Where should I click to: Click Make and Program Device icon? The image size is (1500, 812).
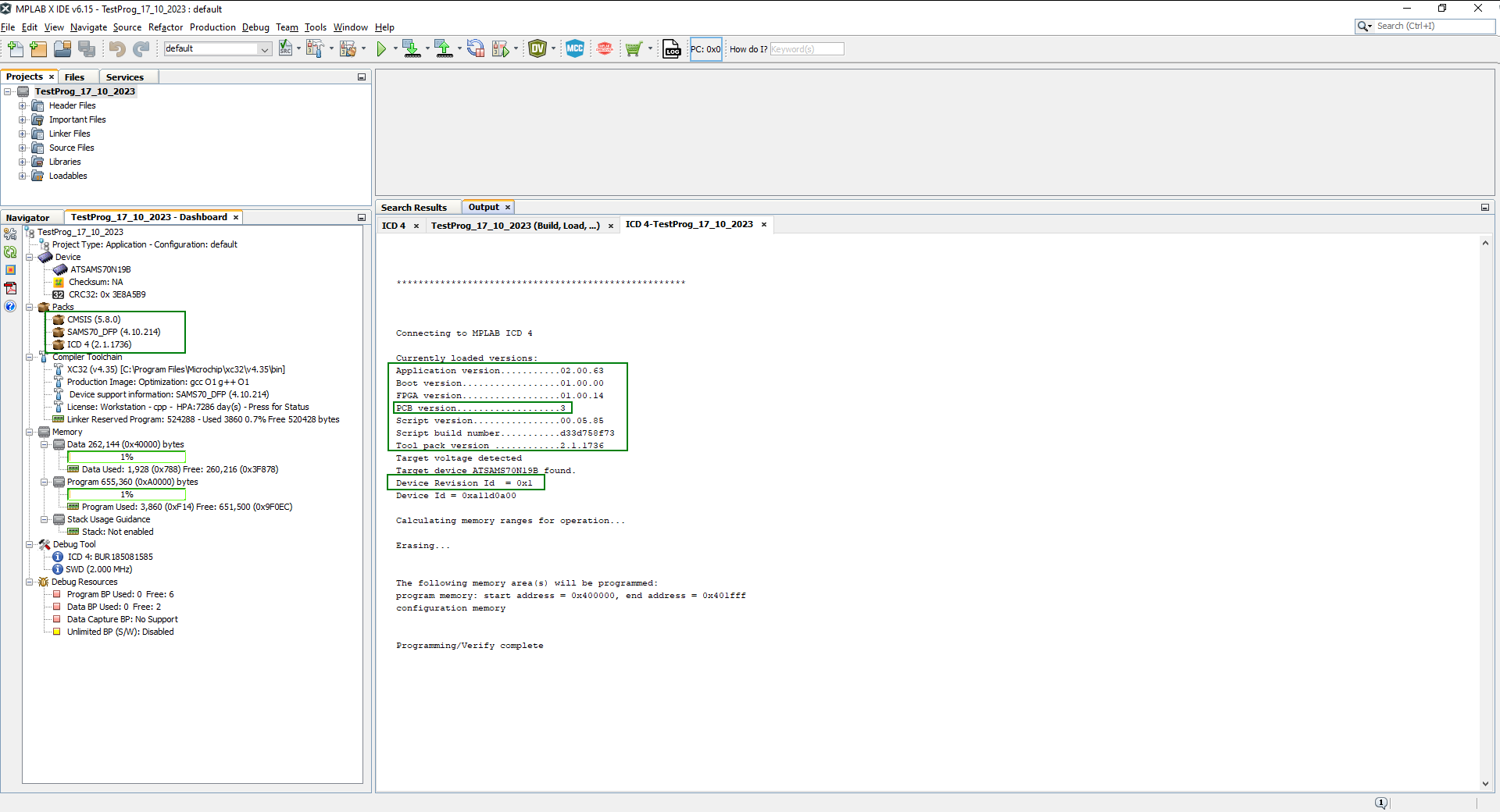click(x=412, y=49)
